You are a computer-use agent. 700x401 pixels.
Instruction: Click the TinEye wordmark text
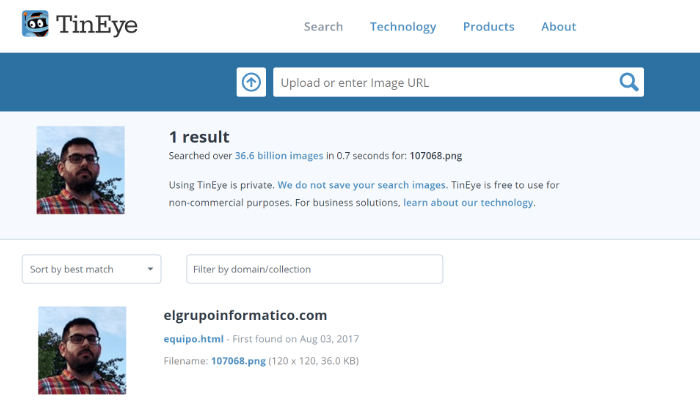pyautogui.click(x=97, y=25)
